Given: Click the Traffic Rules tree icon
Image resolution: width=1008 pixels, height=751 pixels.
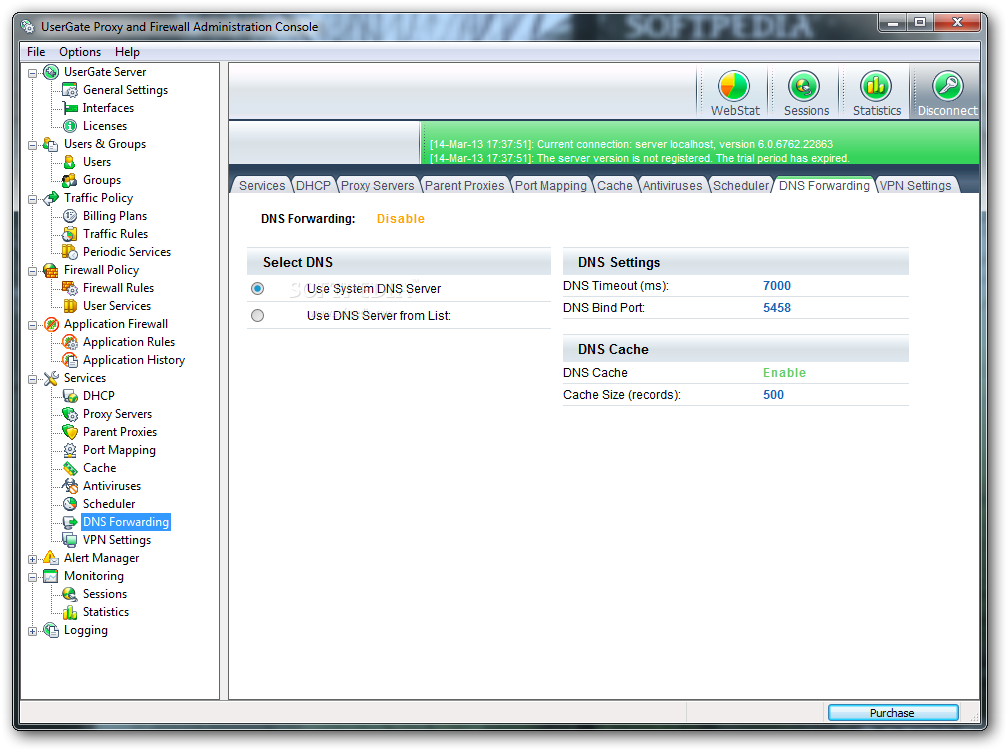Looking at the screenshot, I should coord(70,234).
